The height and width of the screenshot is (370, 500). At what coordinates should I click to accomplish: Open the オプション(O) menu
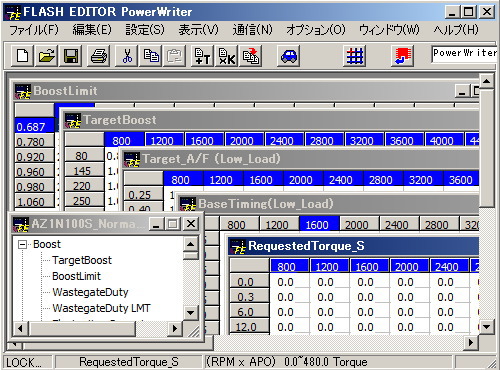[316, 30]
